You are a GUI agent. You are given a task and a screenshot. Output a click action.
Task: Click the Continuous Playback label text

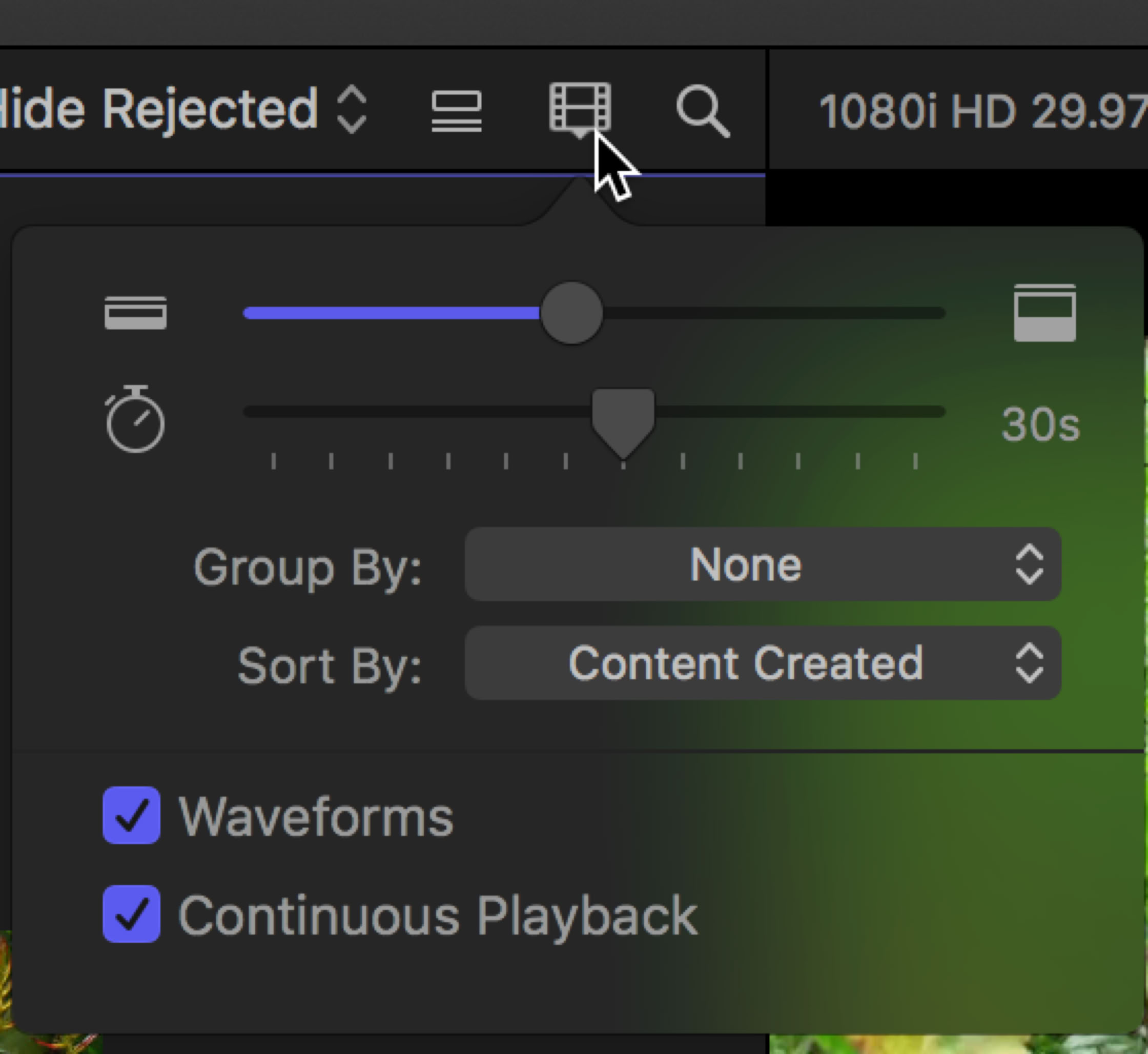pyautogui.click(x=438, y=916)
